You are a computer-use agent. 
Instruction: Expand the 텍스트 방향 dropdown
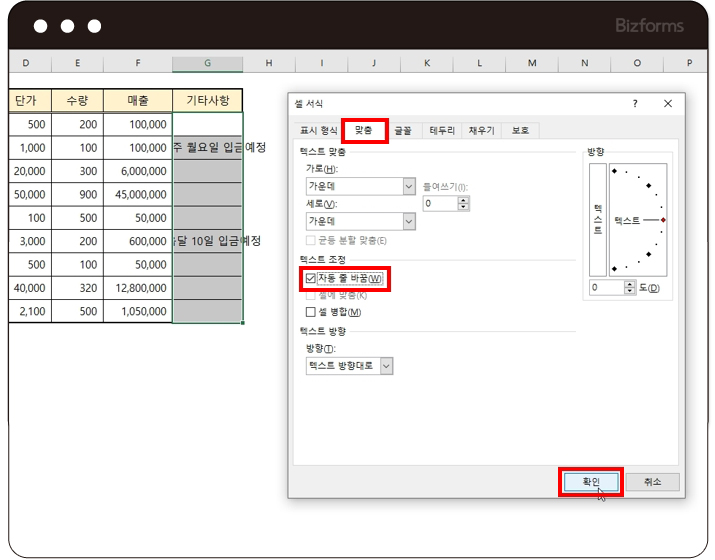click(387, 366)
